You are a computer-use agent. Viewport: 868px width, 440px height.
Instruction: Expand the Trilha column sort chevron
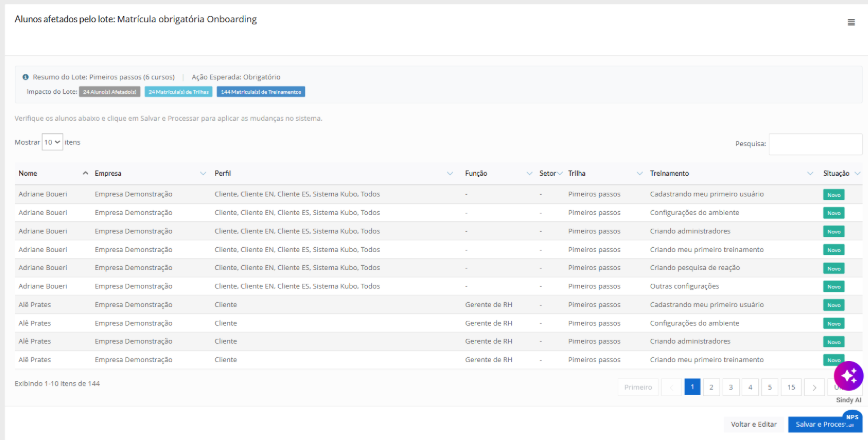639,173
